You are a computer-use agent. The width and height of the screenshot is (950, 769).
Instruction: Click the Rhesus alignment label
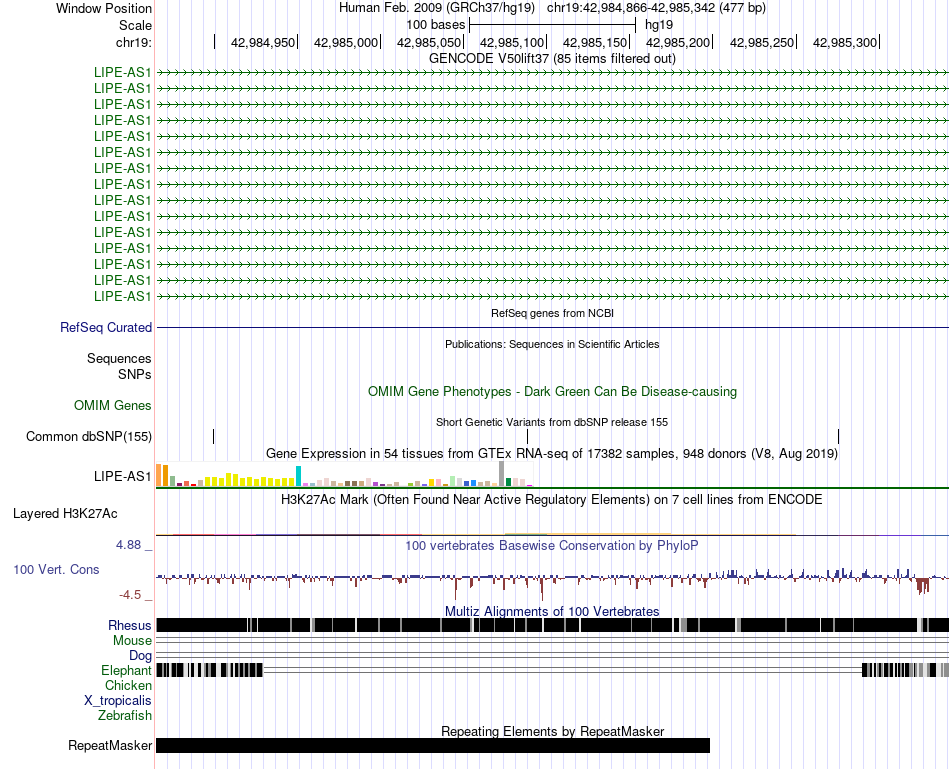pyautogui.click(x=130, y=625)
